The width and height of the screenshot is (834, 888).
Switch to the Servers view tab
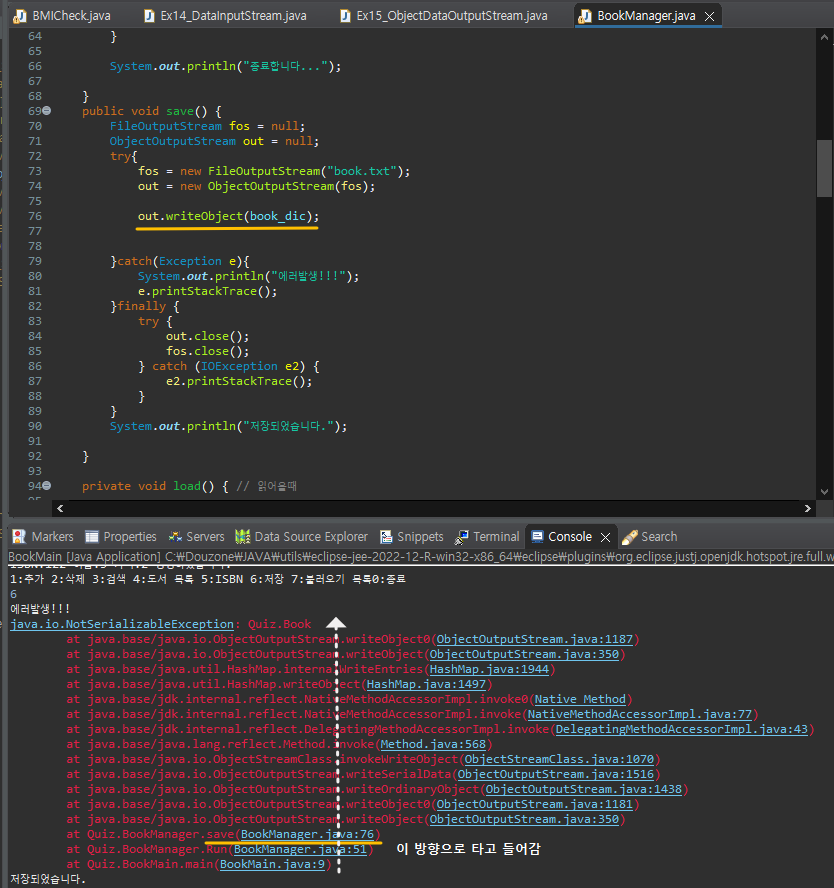pos(196,536)
